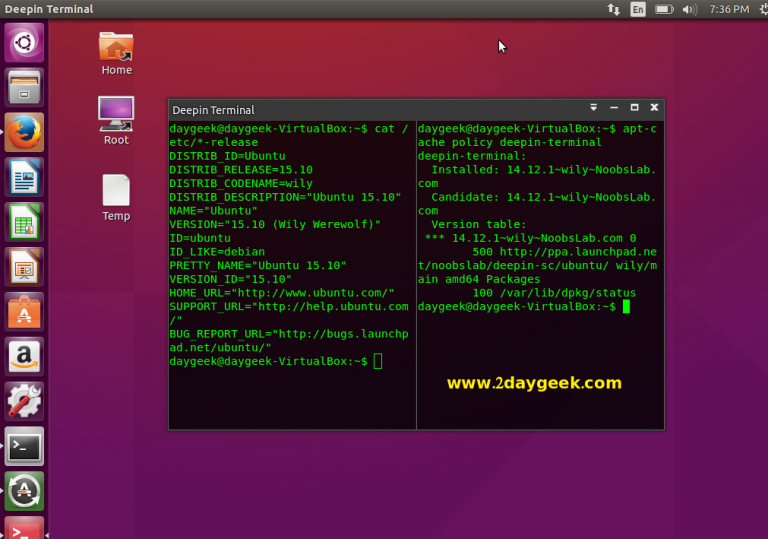This screenshot has height=539, width=768.
Task: Click VERSION="15.10 (Wily Werewolf)" line
Action: tap(275, 225)
